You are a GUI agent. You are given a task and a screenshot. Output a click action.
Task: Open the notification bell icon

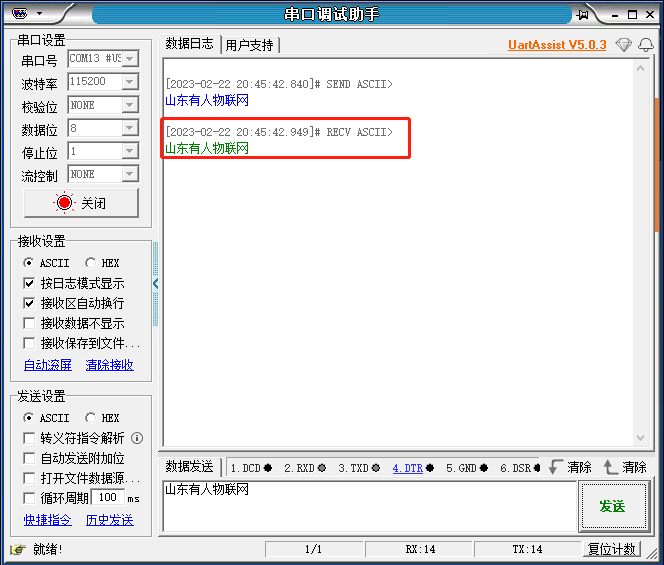tap(646, 44)
